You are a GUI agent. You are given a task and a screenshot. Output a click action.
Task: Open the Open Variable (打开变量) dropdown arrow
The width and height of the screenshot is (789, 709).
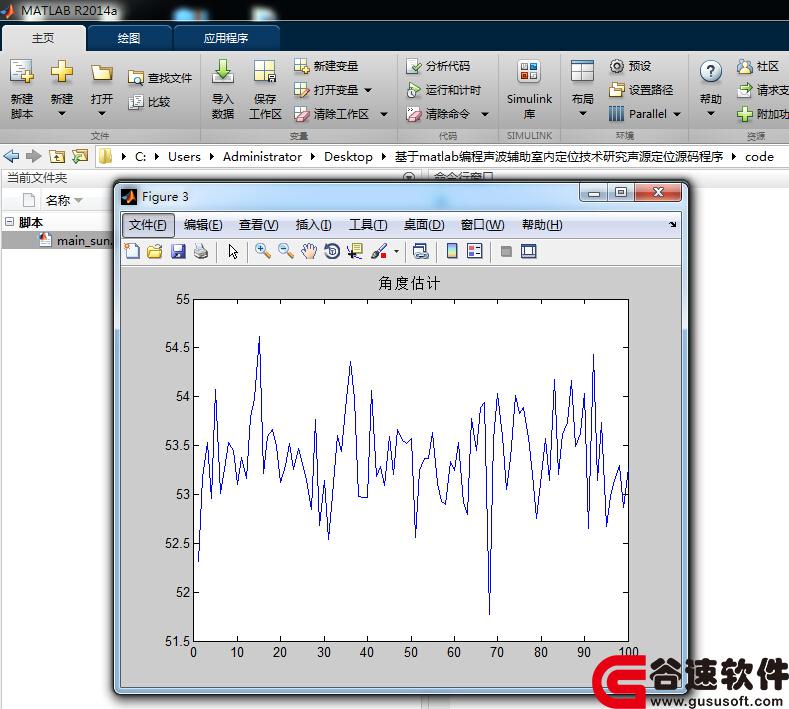point(368,91)
